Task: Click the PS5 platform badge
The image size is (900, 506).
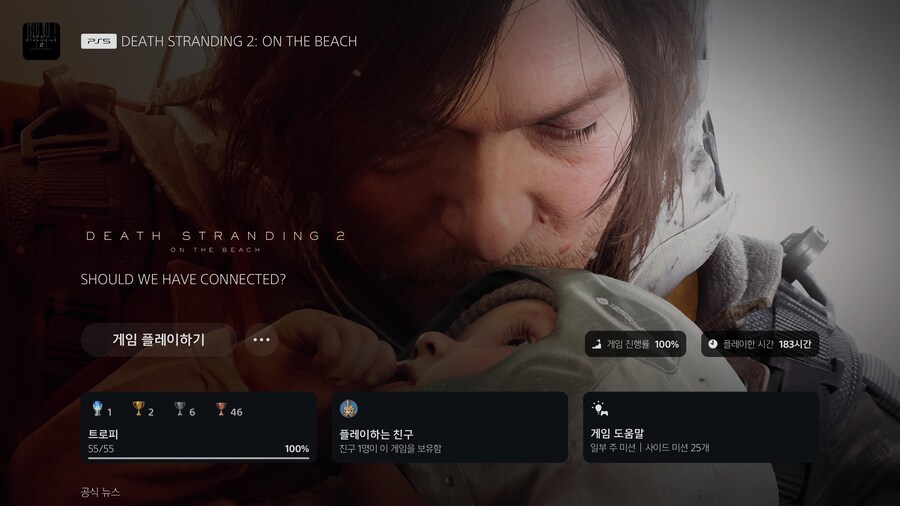Action: point(97,42)
